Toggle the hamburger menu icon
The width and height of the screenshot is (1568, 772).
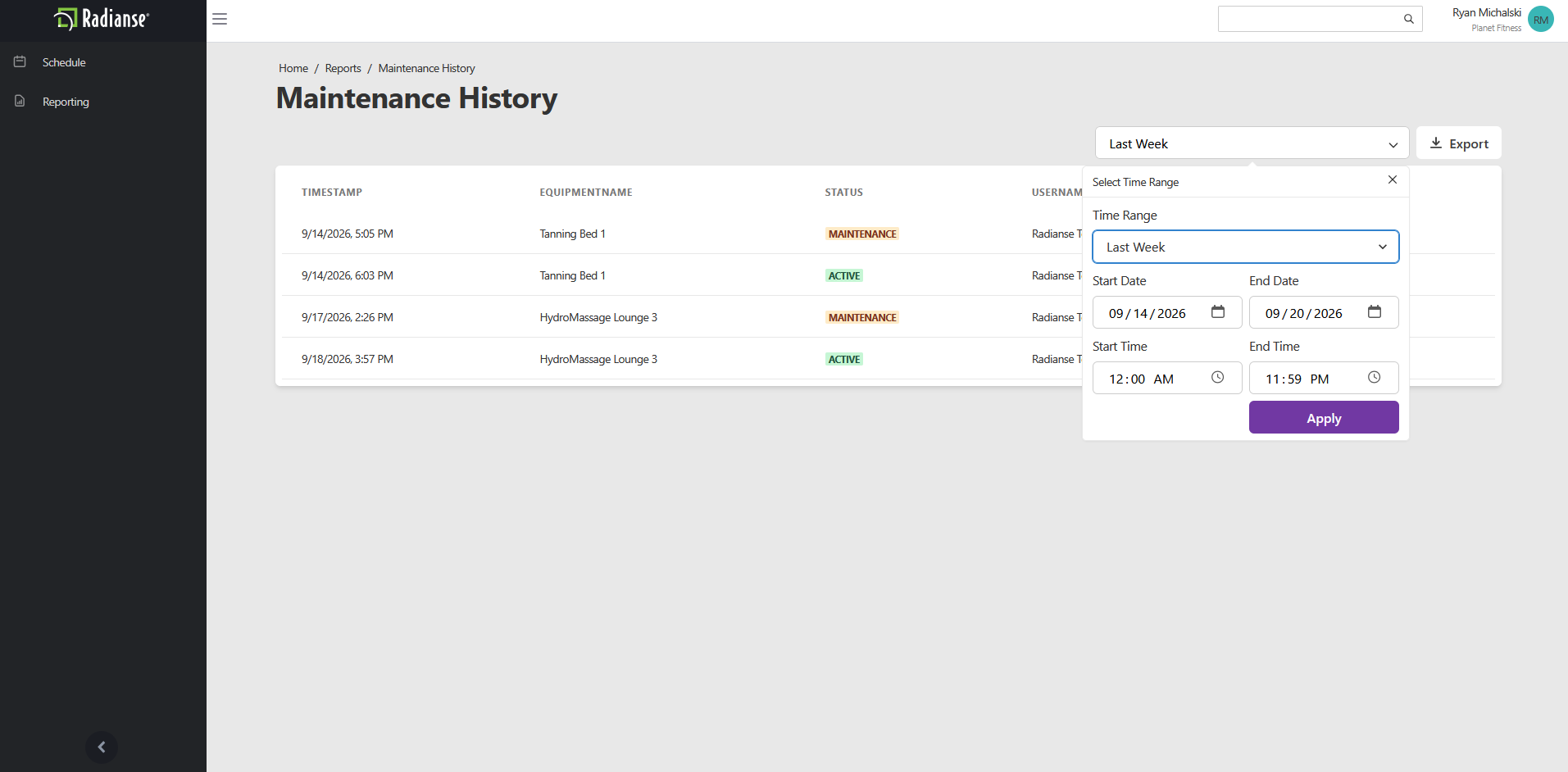click(220, 19)
